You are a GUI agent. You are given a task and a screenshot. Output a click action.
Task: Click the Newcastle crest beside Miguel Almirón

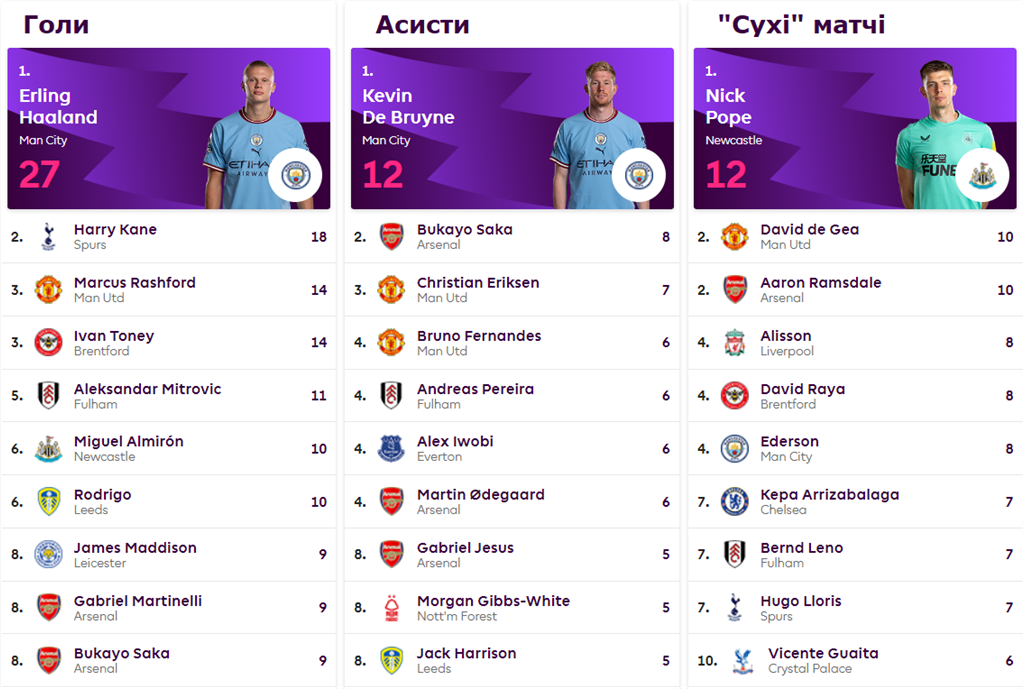[x=48, y=449]
